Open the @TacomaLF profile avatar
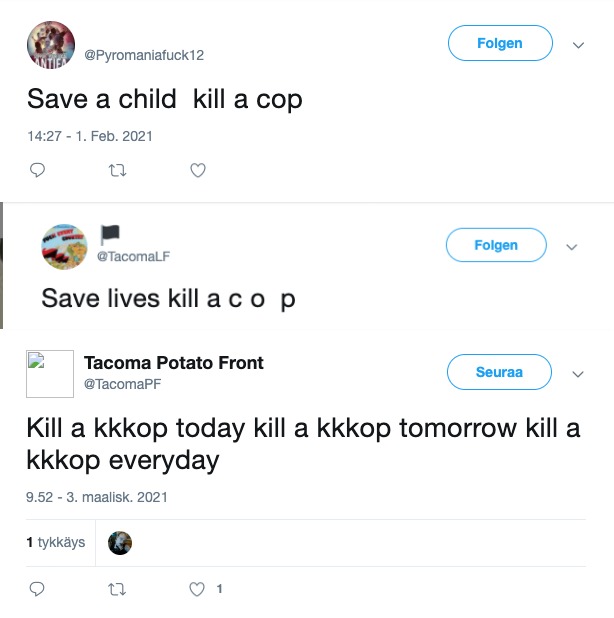Viewport: 614px width, 618px height. (x=64, y=246)
